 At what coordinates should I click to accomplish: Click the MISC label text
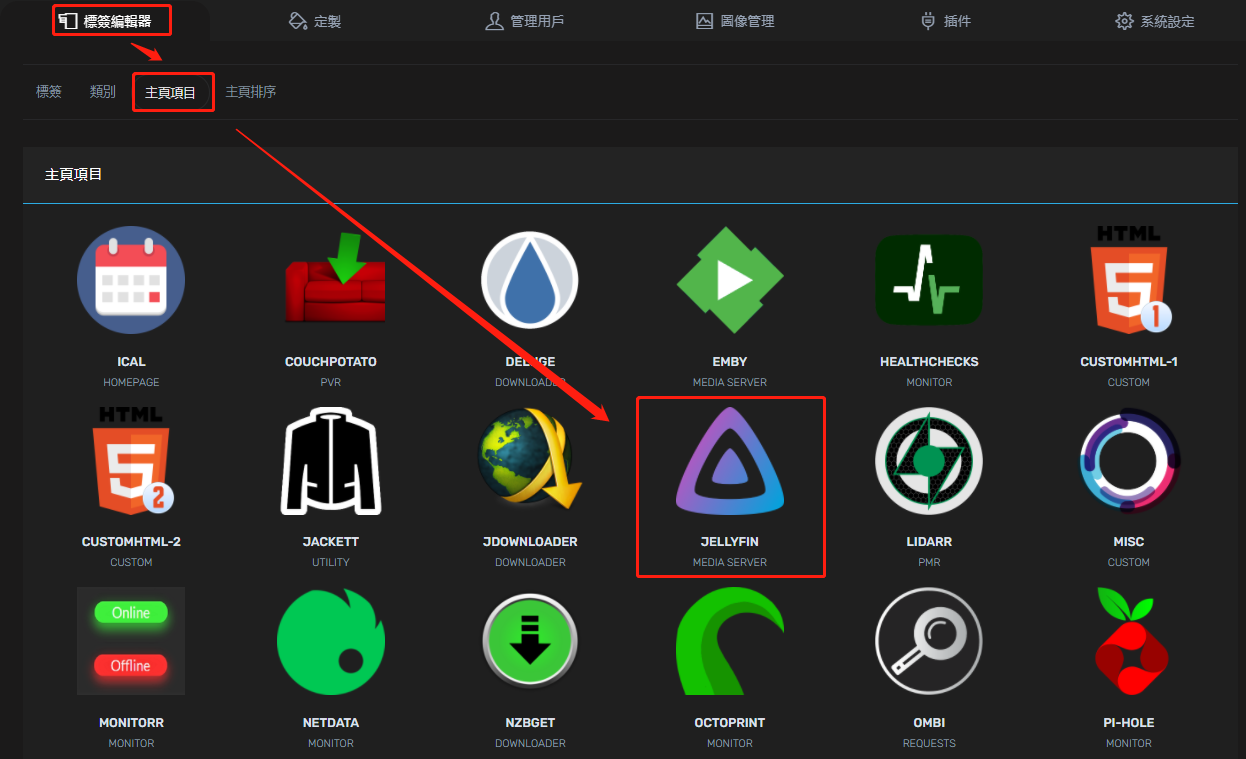pos(1129,542)
